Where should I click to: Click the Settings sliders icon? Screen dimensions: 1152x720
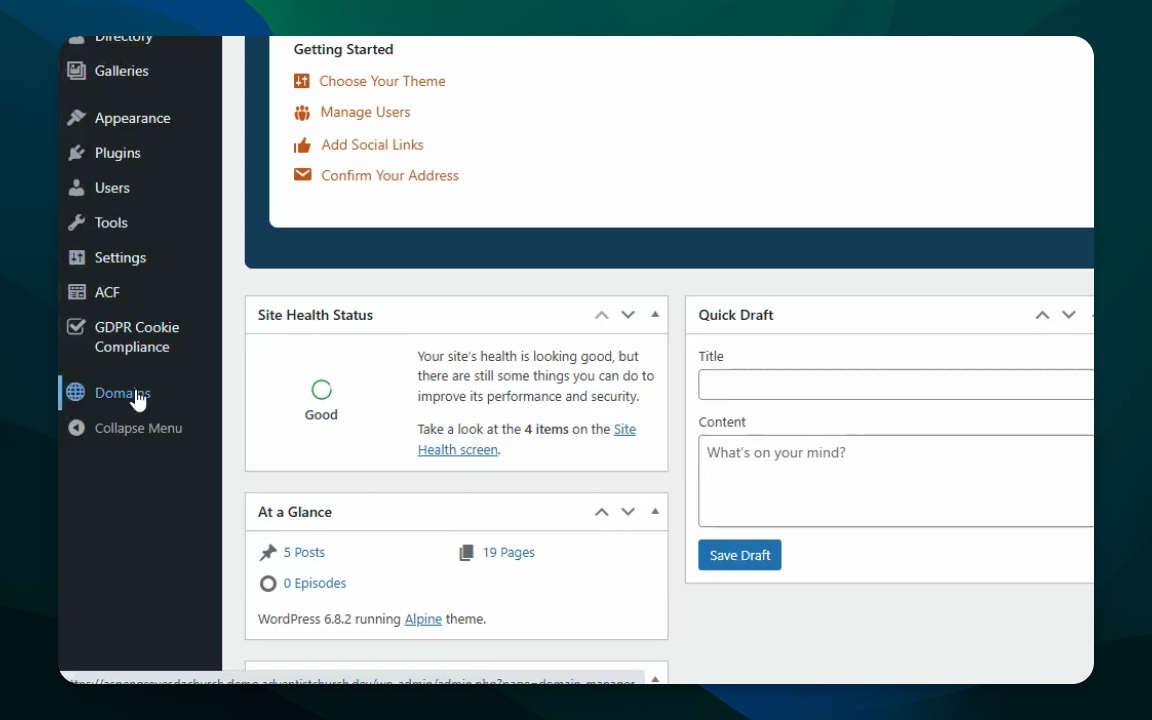(x=76, y=257)
